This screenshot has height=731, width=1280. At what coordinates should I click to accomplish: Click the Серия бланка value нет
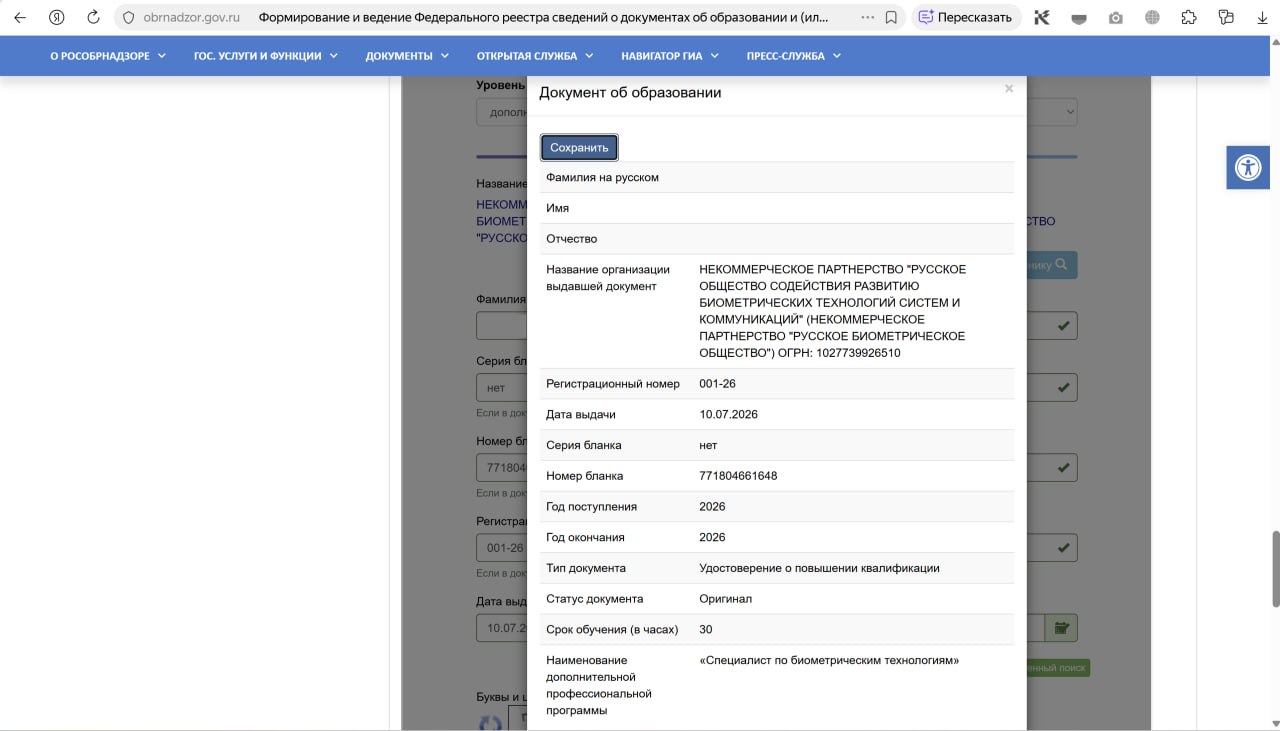[708, 445]
